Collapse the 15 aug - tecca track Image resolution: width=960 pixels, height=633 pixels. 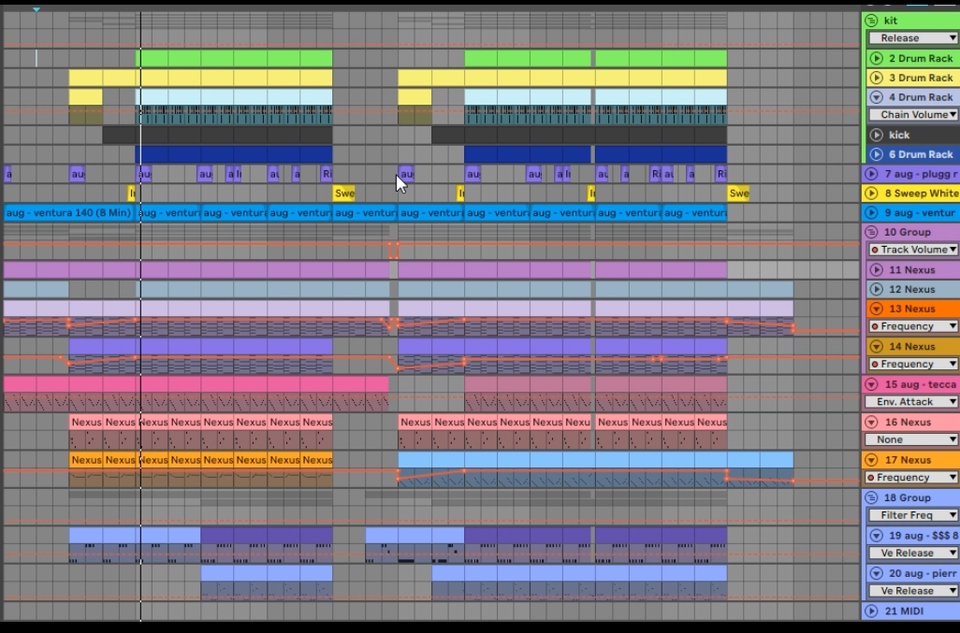click(871, 385)
